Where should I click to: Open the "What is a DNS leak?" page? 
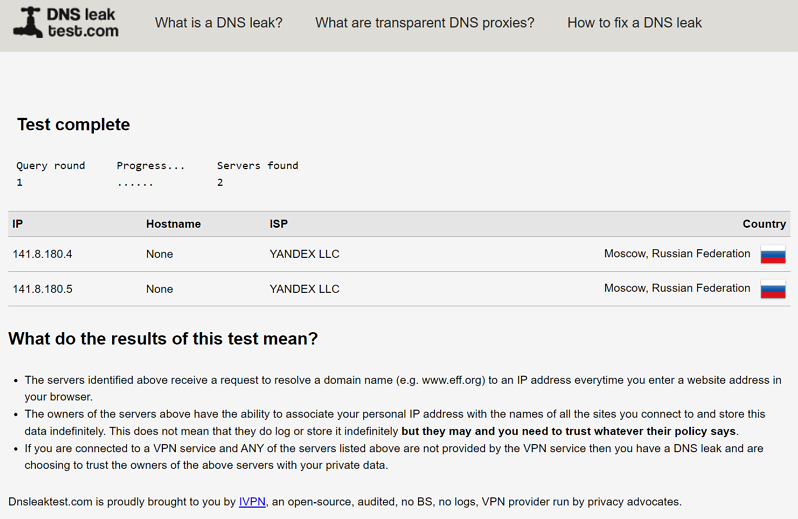point(218,22)
